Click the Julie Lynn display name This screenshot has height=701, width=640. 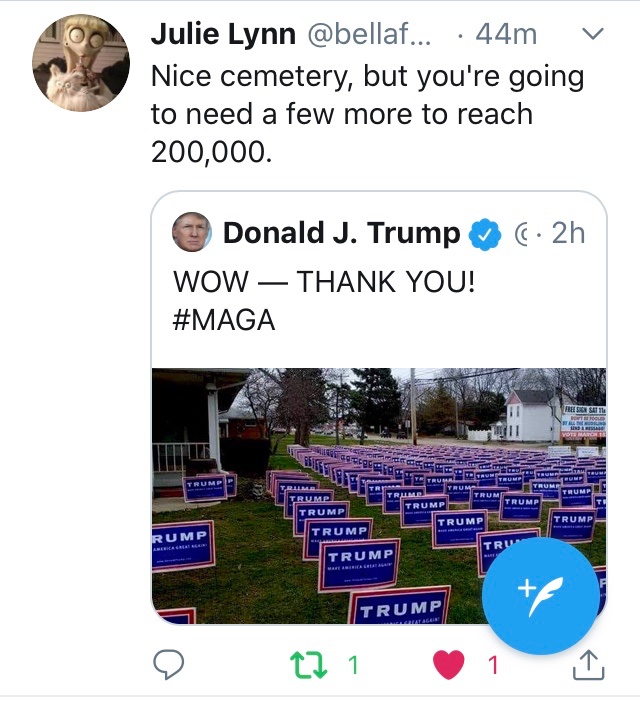click(x=223, y=34)
